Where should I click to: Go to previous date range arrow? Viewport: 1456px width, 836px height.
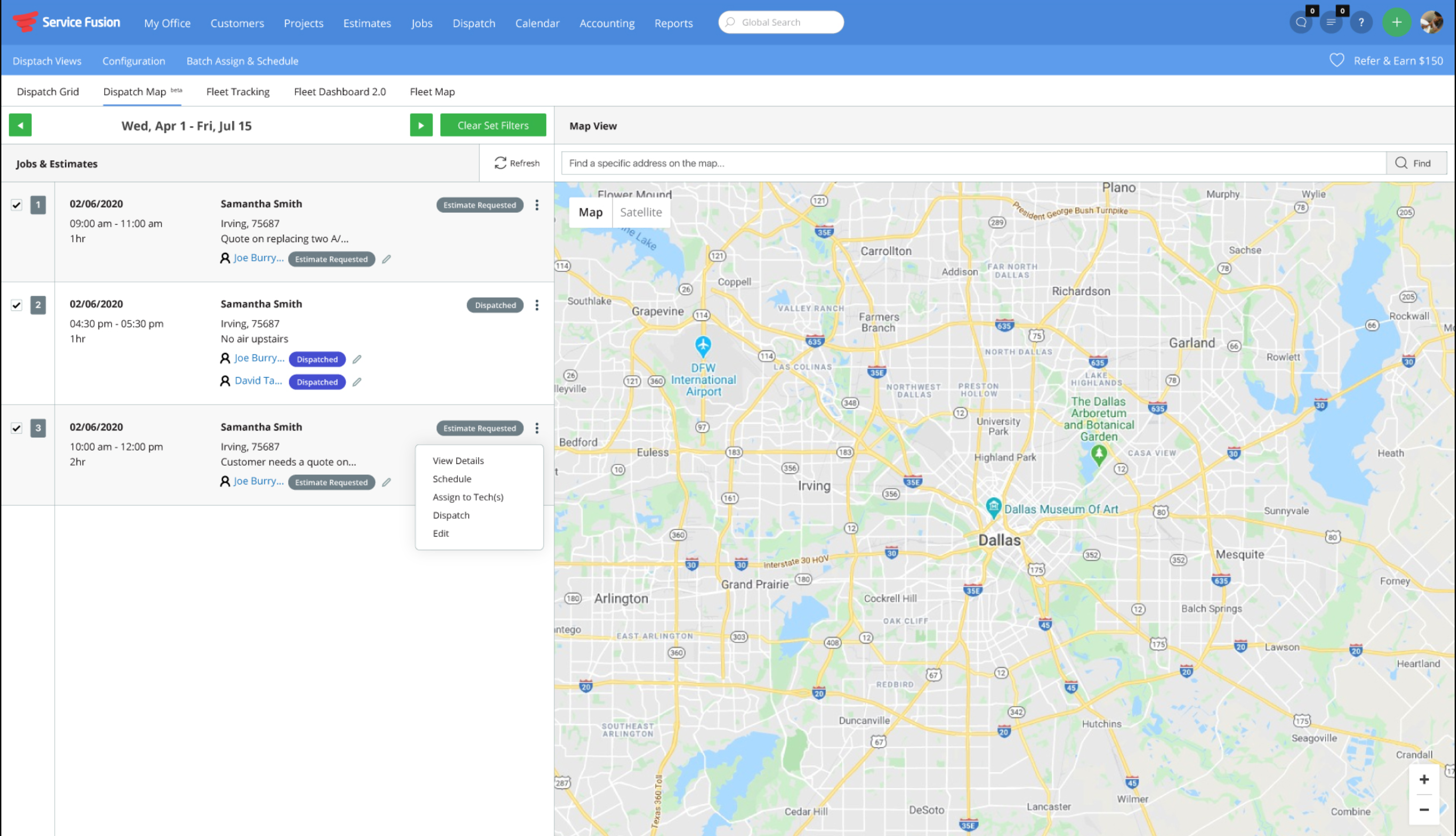20,125
